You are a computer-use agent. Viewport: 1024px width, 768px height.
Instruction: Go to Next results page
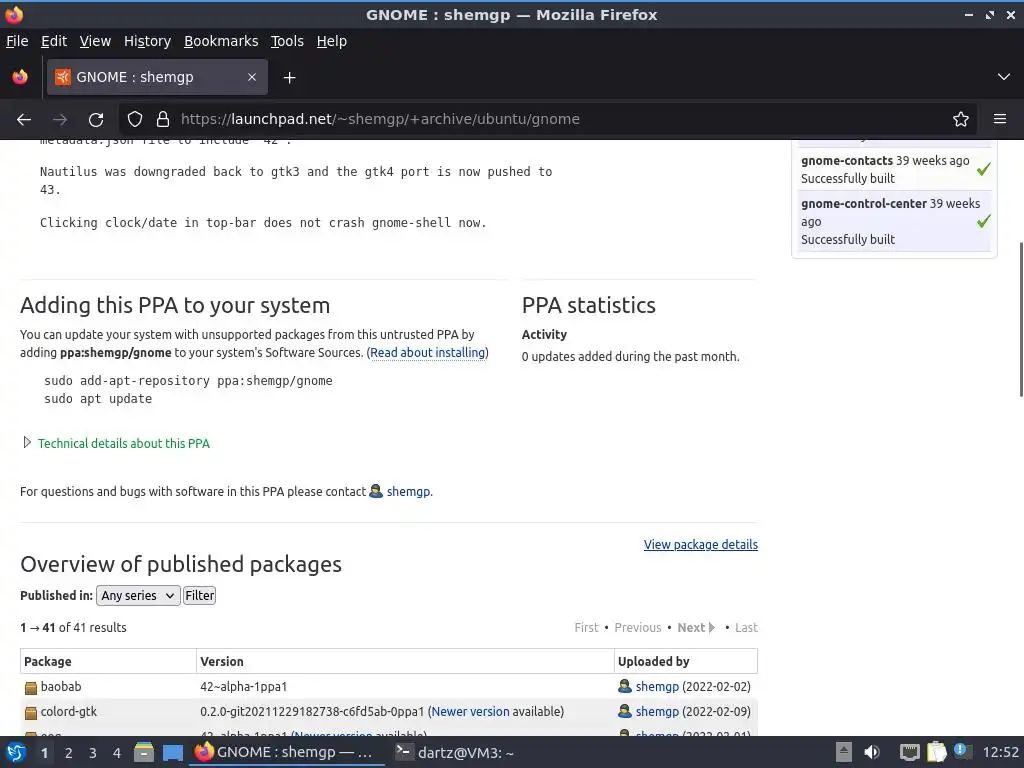click(696, 628)
